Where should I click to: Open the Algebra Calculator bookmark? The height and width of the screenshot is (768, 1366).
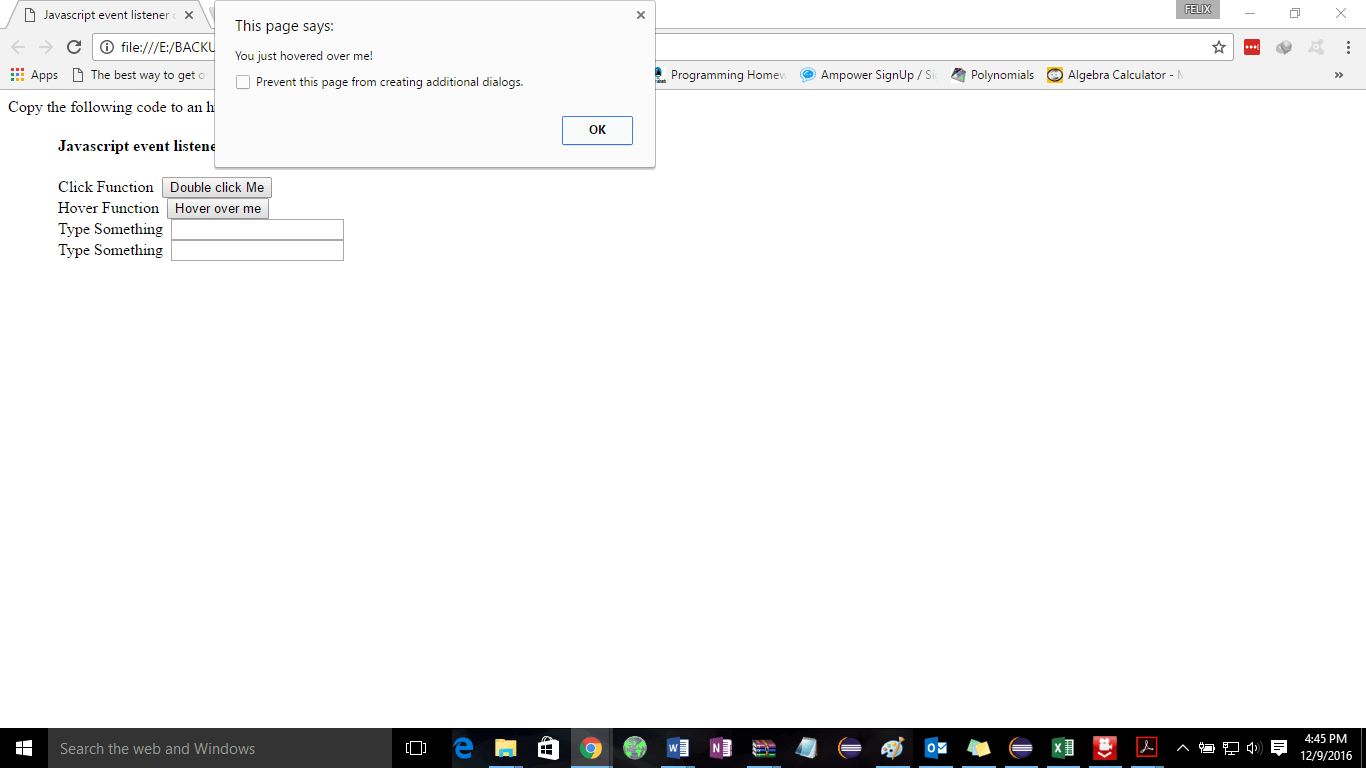1115,75
